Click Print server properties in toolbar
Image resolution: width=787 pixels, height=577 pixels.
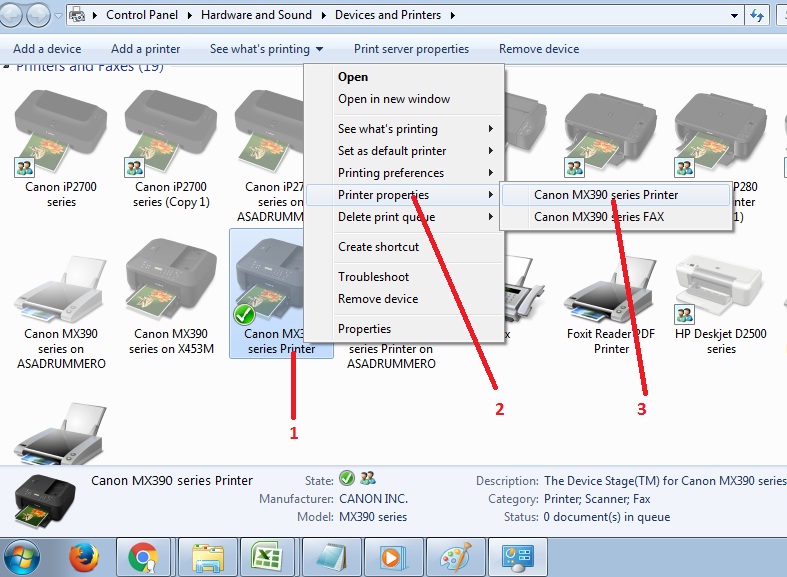pyautogui.click(x=412, y=49)
